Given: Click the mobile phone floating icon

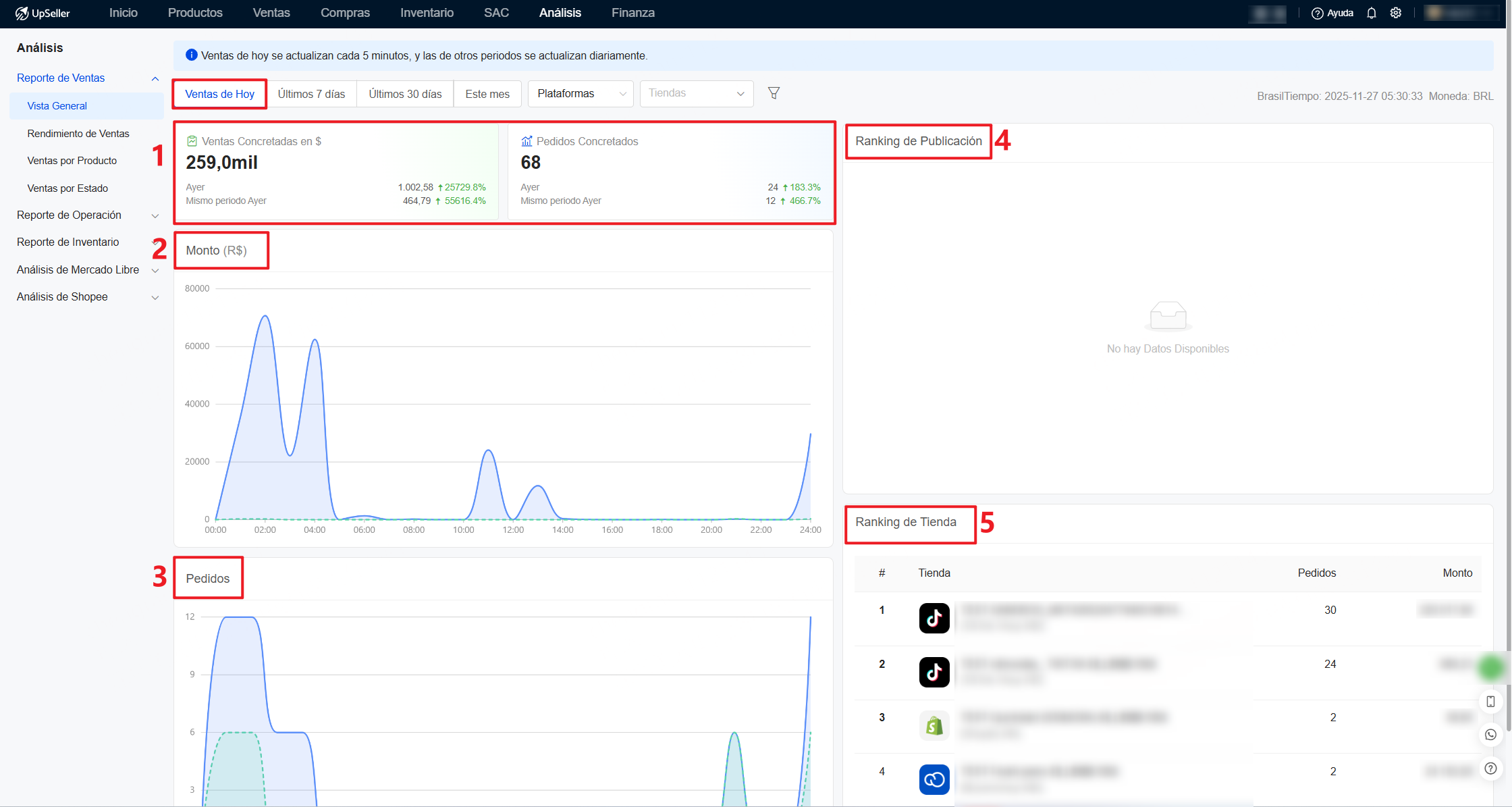Looking at the screenshot, I should click(x=1490, y=702).
